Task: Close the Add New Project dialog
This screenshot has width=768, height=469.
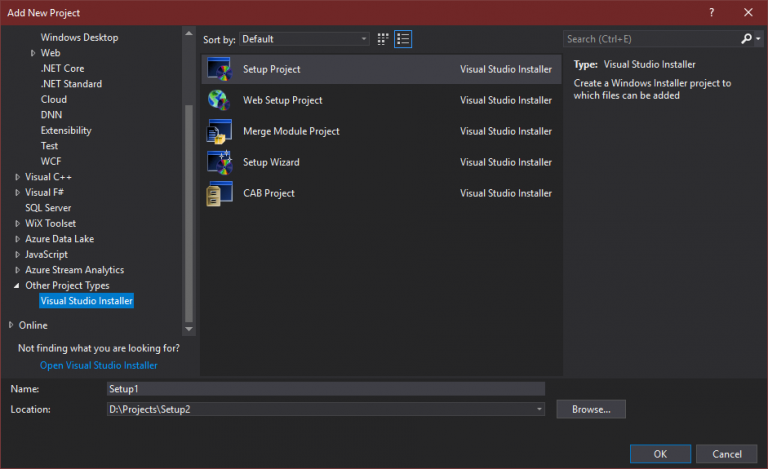Action: pyautogui.click(x=748, y=13)
